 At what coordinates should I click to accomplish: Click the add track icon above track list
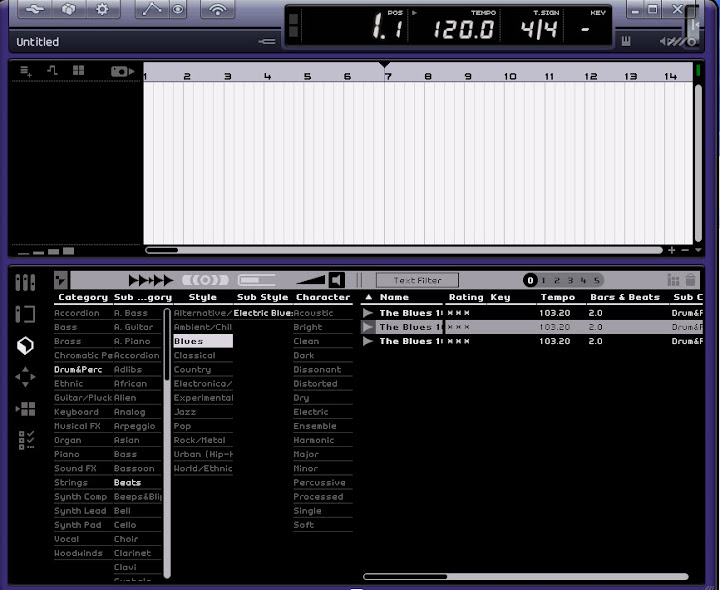pos(26,71)
